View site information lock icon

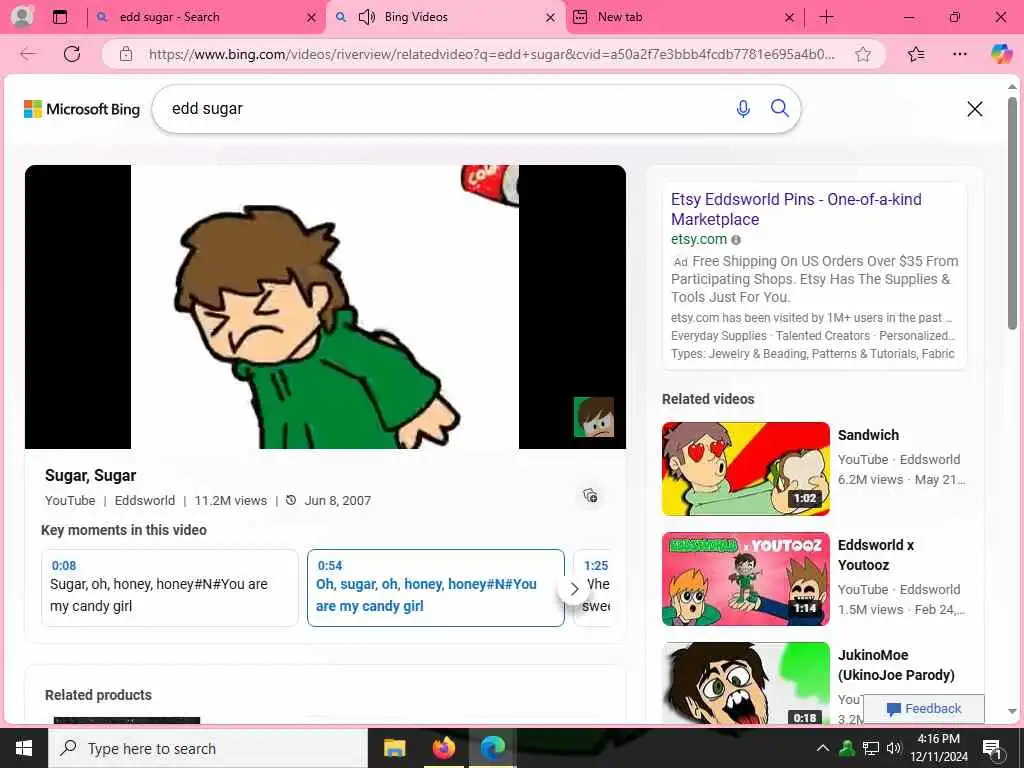[126, 54]
